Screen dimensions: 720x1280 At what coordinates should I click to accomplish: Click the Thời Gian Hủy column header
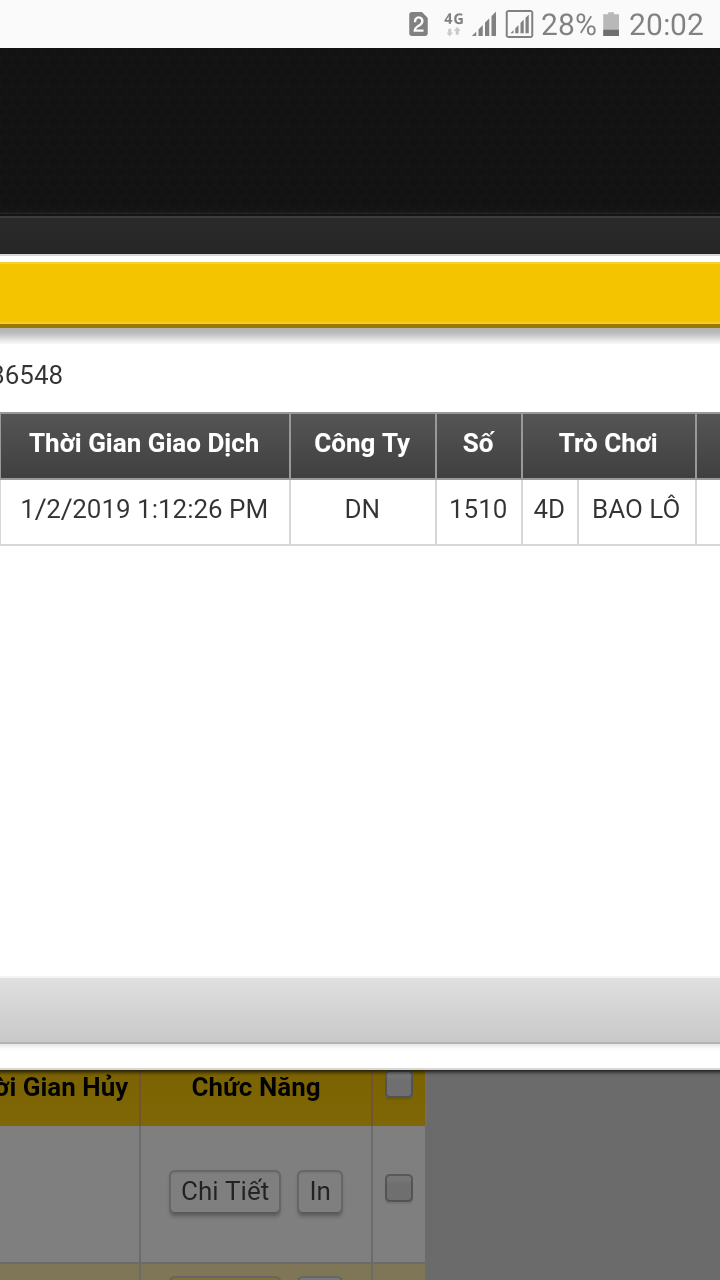(68, 1088)
